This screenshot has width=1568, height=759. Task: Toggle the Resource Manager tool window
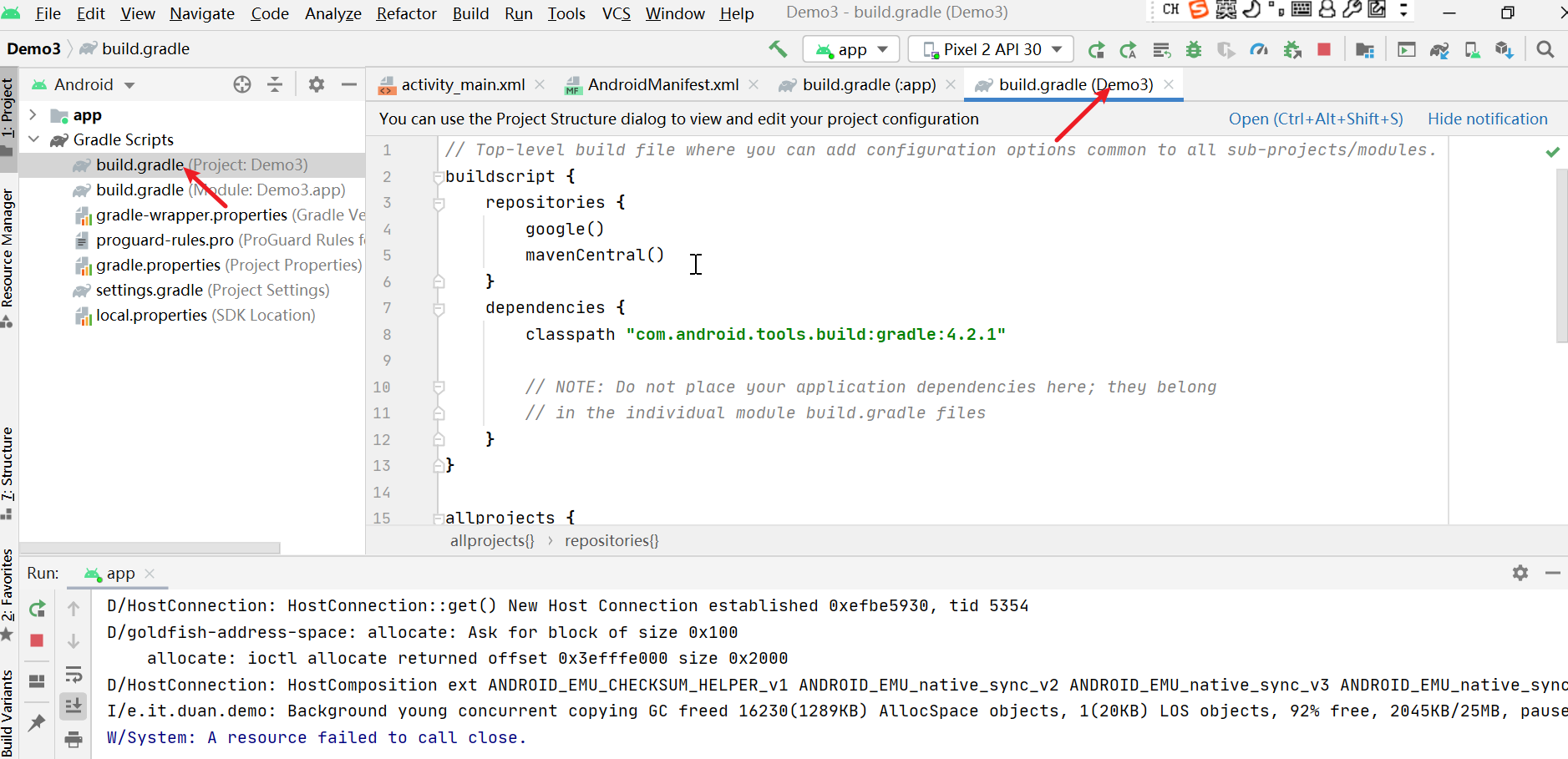point(8,257)
